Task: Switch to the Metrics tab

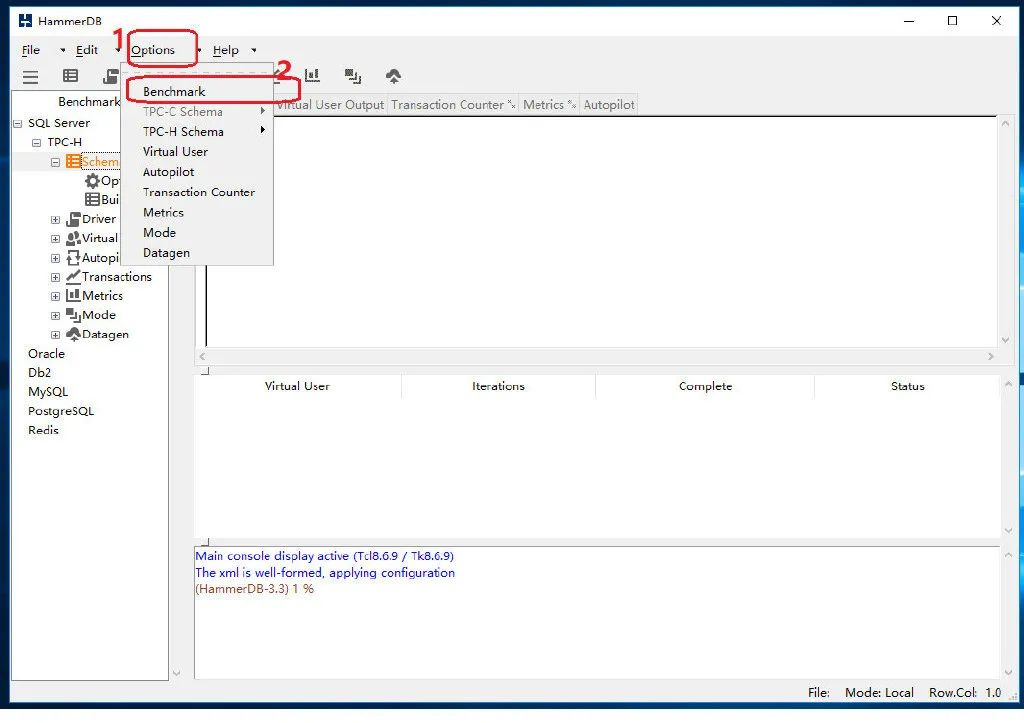Action: pos(549,105)
